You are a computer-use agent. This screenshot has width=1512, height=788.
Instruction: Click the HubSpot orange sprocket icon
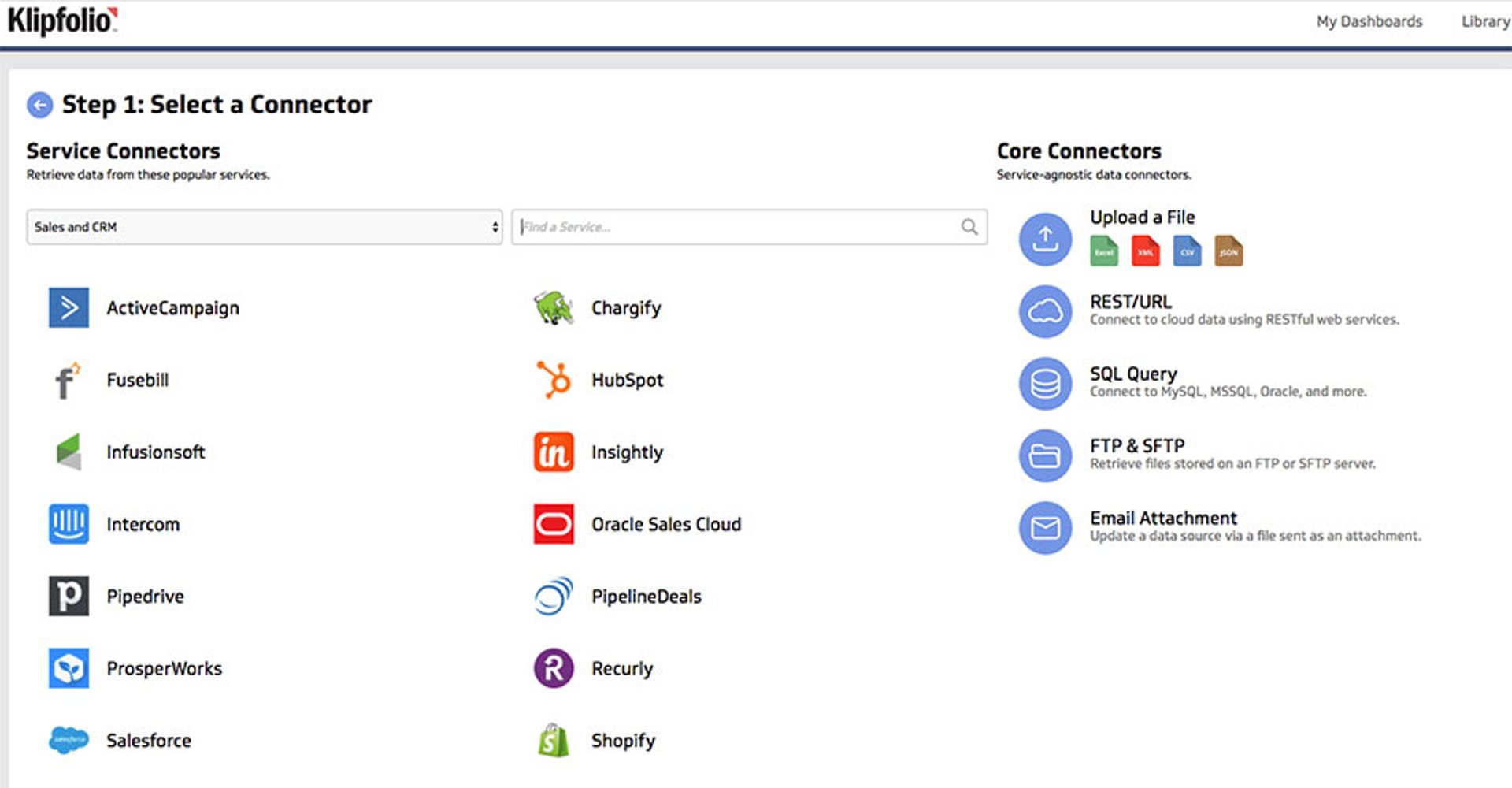[x=554, y=380]
